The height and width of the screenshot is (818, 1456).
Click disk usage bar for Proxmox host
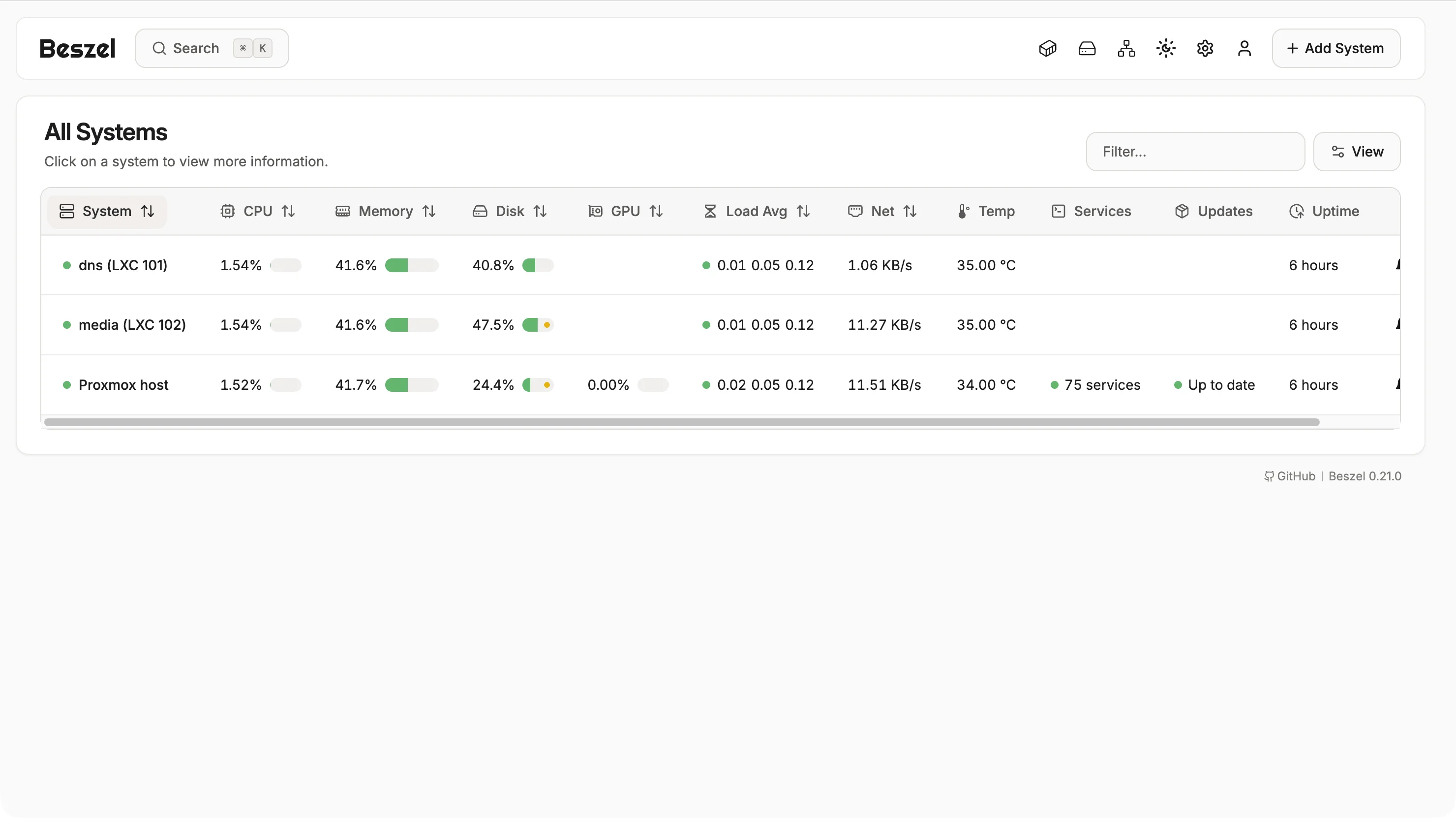538,385
